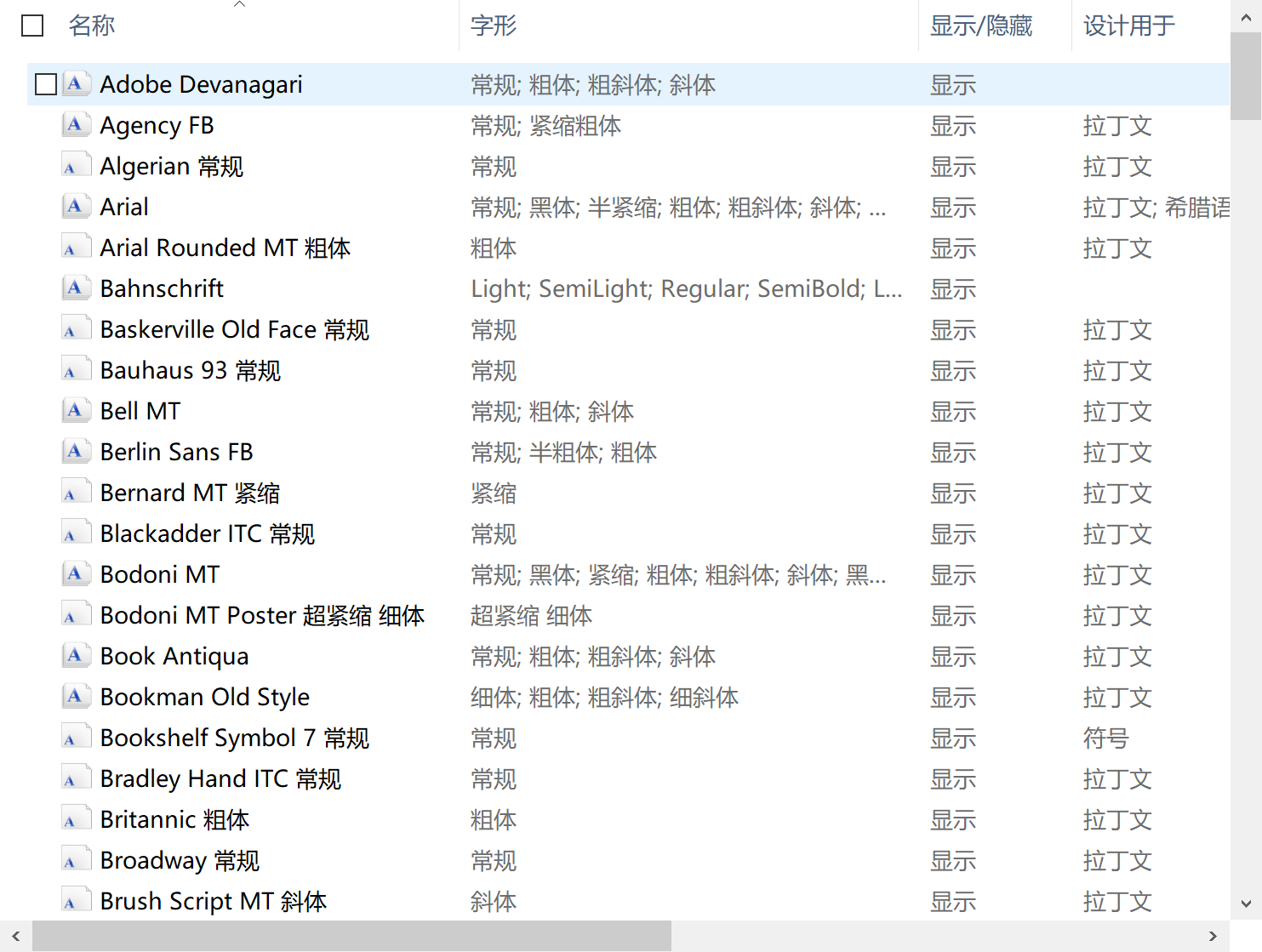
Task: Click the Bradley Hand ITC font icon
Action: [77, 778]
